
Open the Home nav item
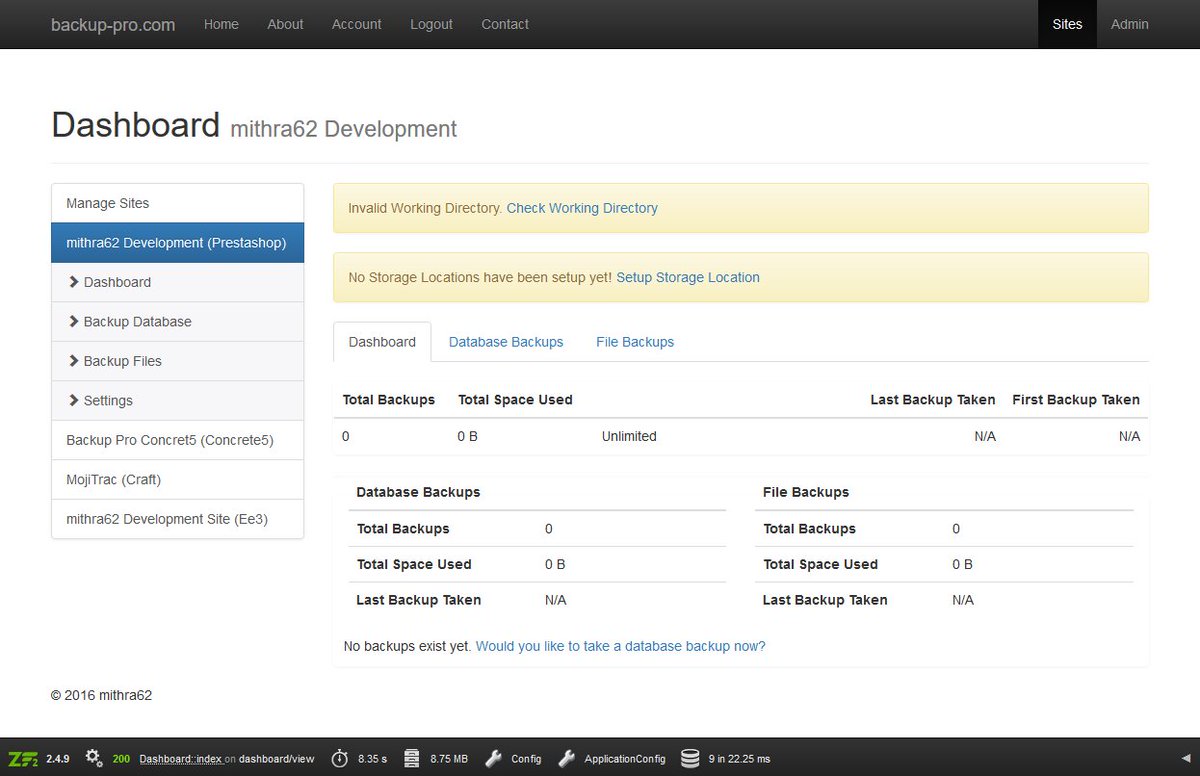pos(221,24)
